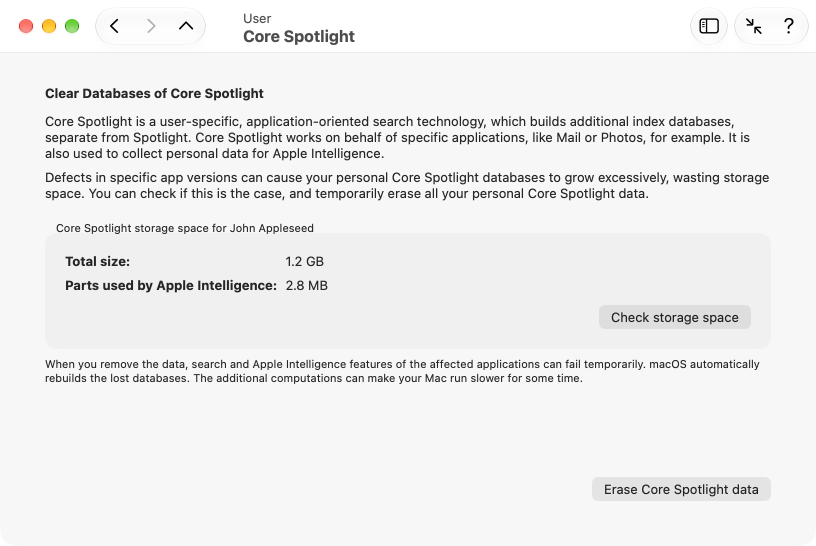Click the Total size label
This screenshot has width=816, height=546.
(x=97, y=261)
